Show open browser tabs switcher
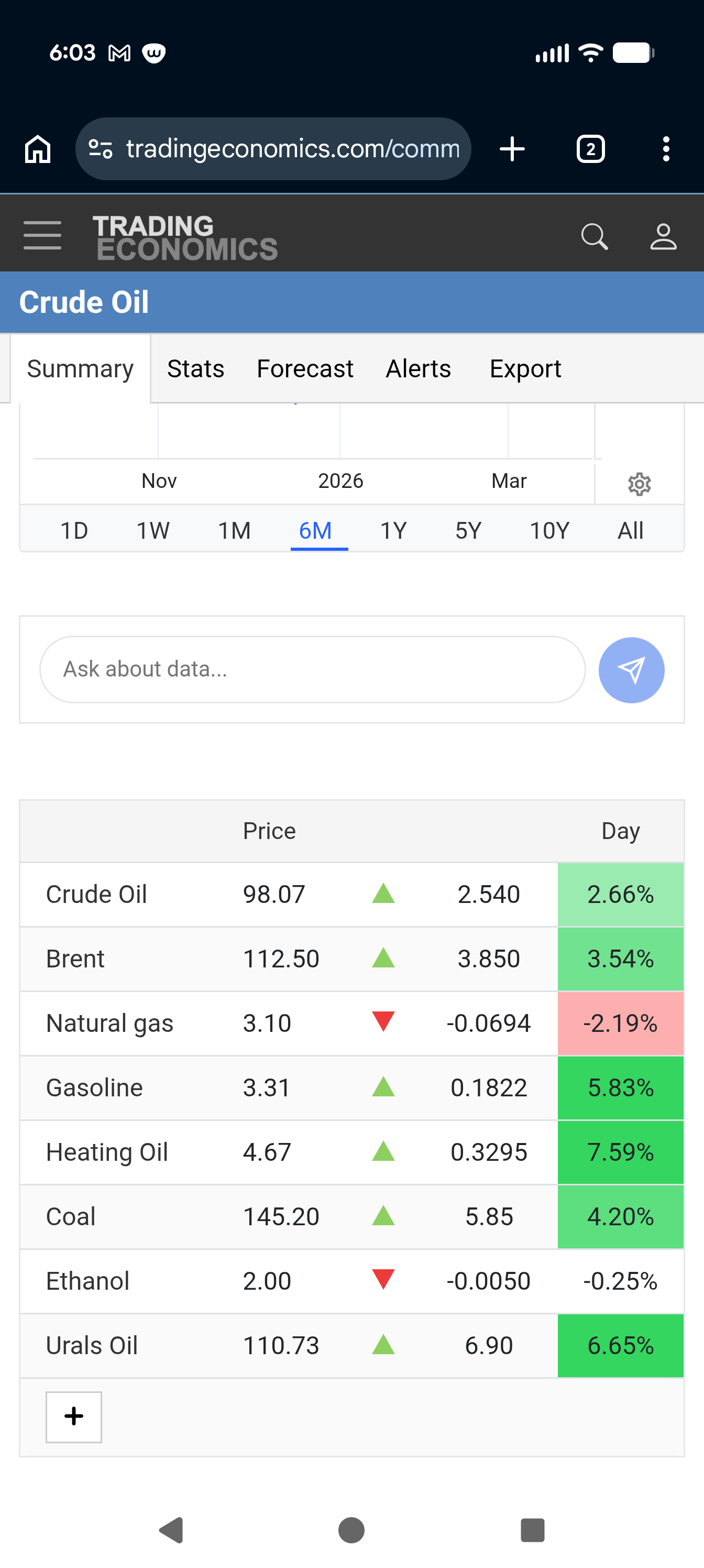 coord(590,149)
